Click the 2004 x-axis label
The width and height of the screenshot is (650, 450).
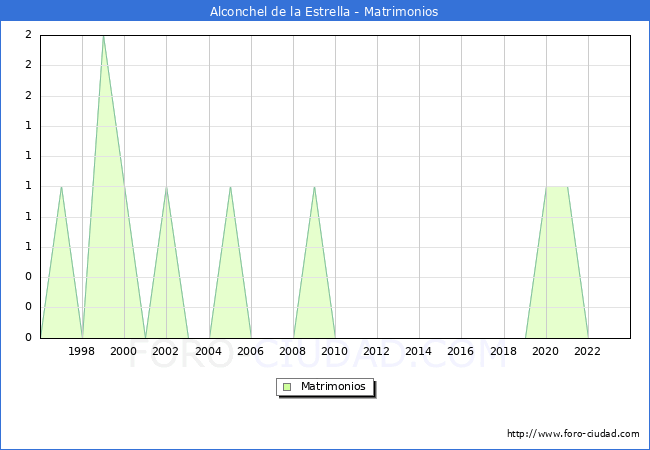(209, 351)
